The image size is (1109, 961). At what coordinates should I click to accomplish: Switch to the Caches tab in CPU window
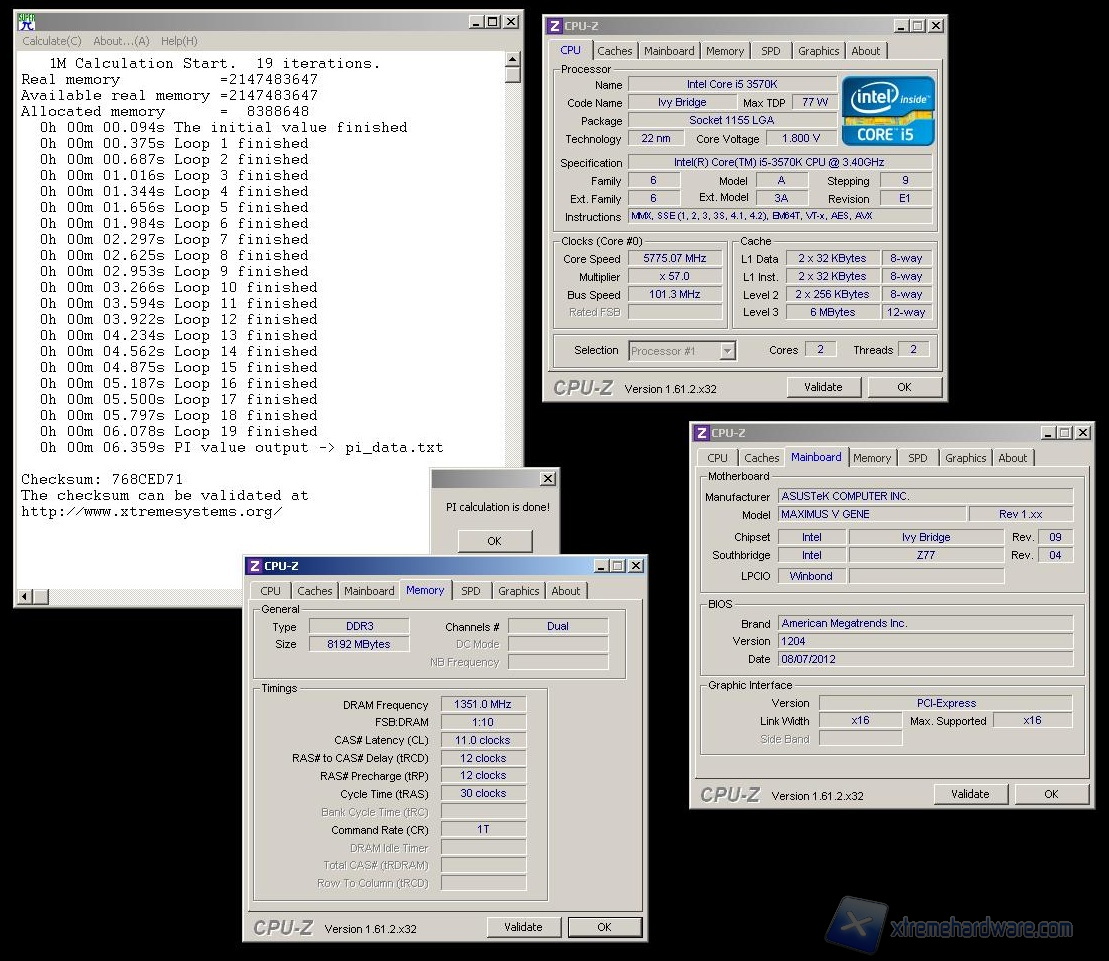pyautogui.click(x=615, y=51)
